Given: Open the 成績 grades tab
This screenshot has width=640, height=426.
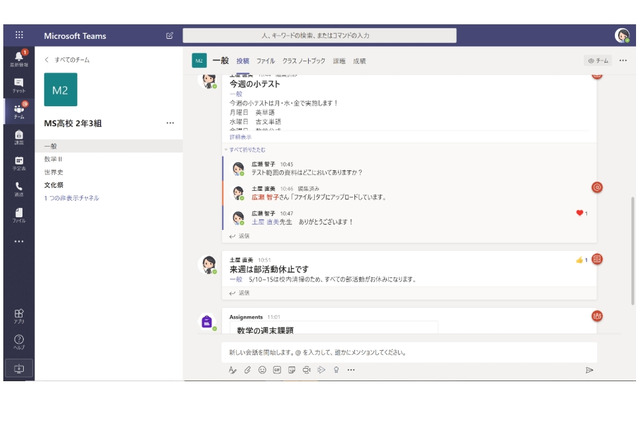Looking at the screenshot, I should 360,61.
